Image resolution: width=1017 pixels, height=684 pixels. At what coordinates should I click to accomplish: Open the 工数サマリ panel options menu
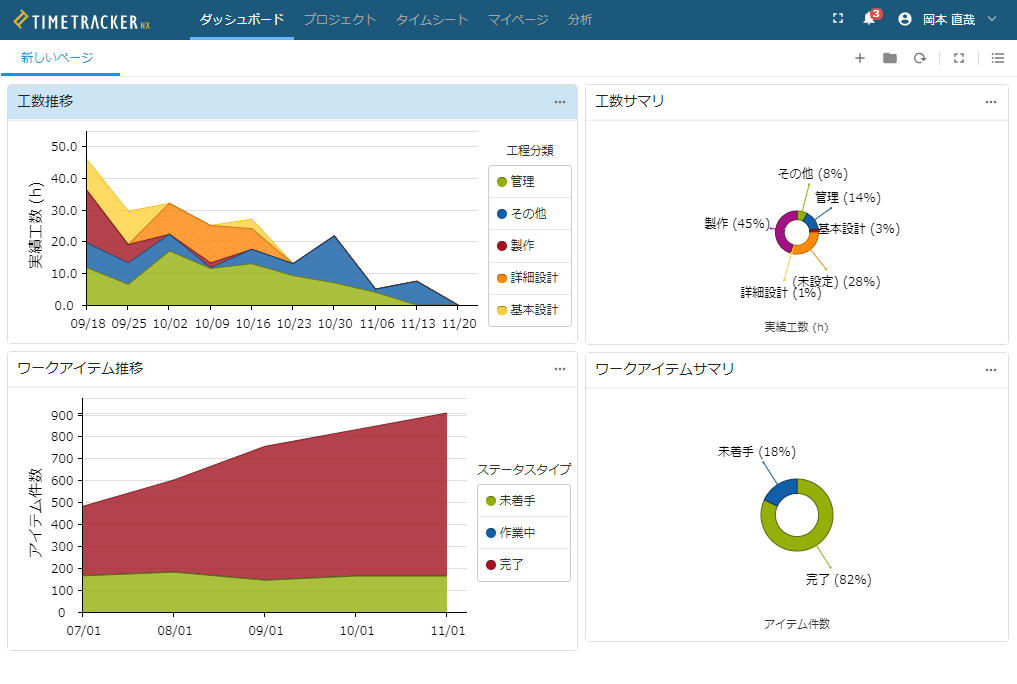pyautogui.click(x=990, y=102)
